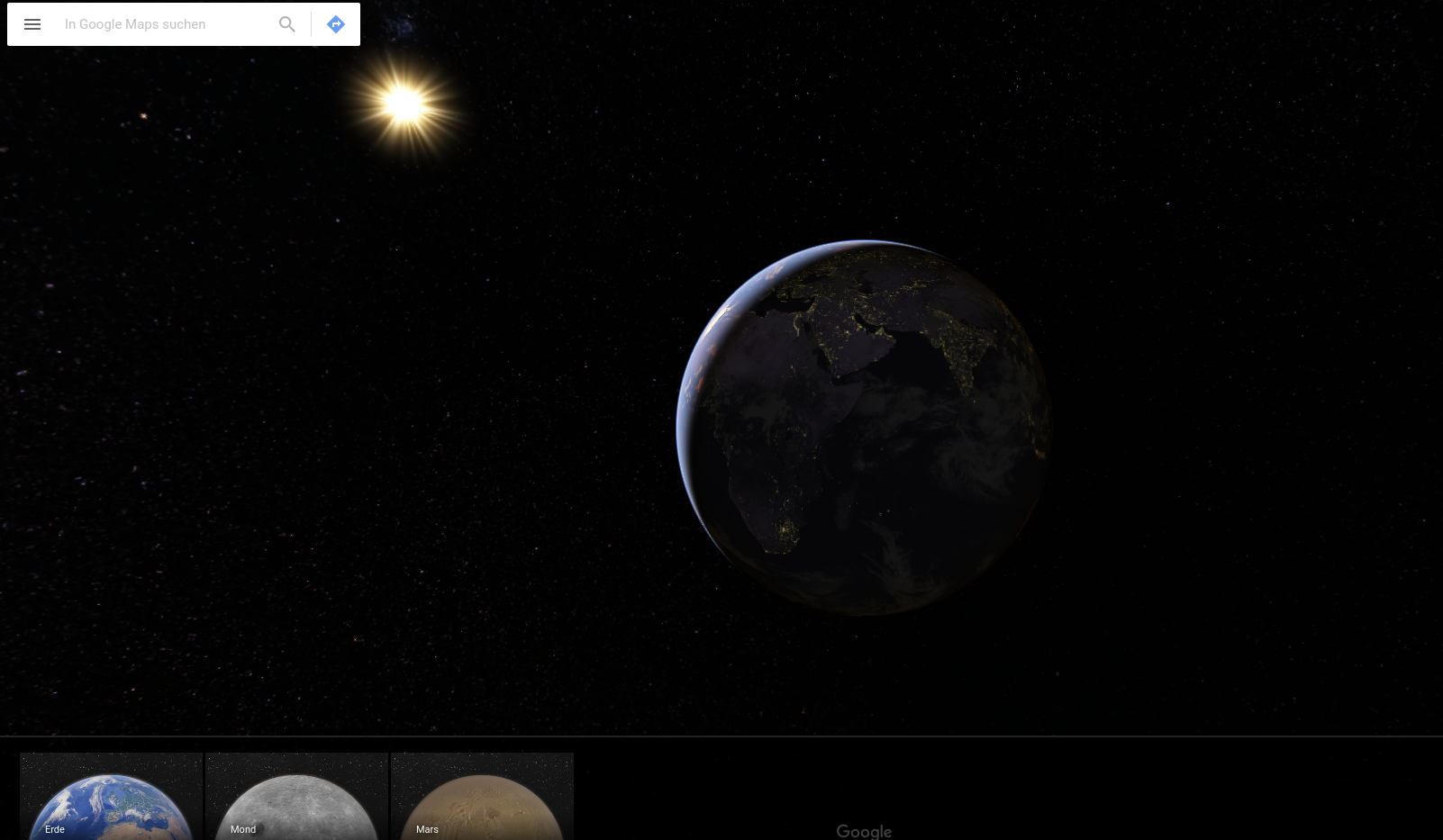Open directions via the blue arrow icon
Image resolution: width=1443 pixels, height=840 pixels.
click(x=336, y=24)
